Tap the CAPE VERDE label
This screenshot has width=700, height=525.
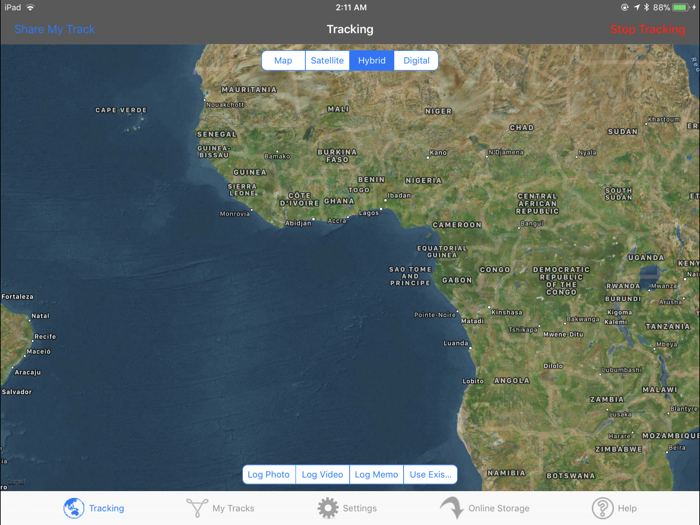[x=121, y=110]
